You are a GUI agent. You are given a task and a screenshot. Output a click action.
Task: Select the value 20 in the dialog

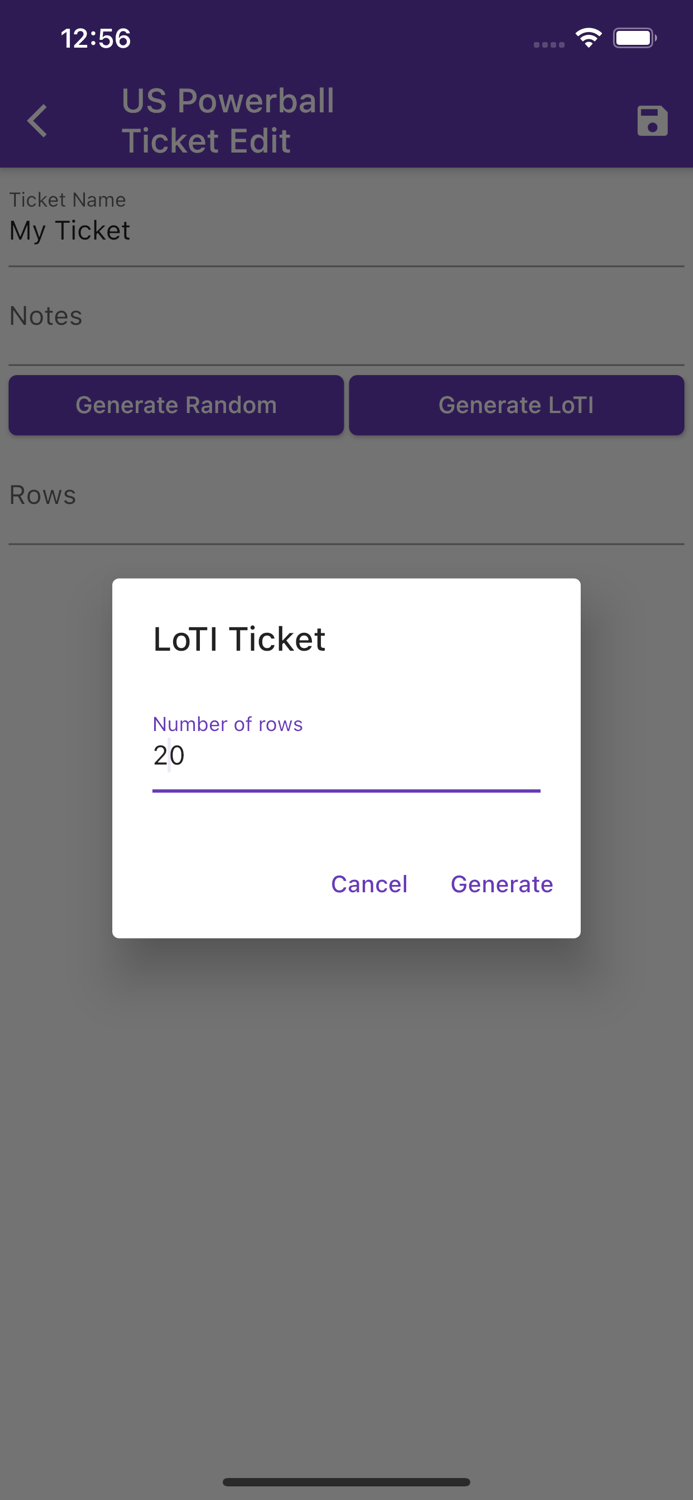170,757
